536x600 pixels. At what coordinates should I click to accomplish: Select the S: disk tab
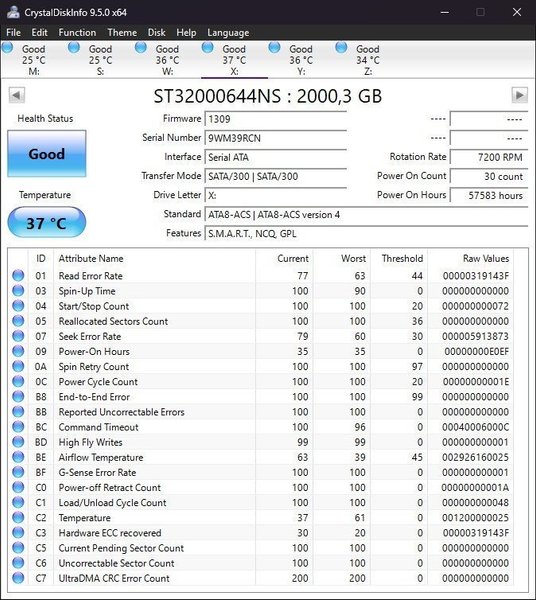(x=101, y=60)
